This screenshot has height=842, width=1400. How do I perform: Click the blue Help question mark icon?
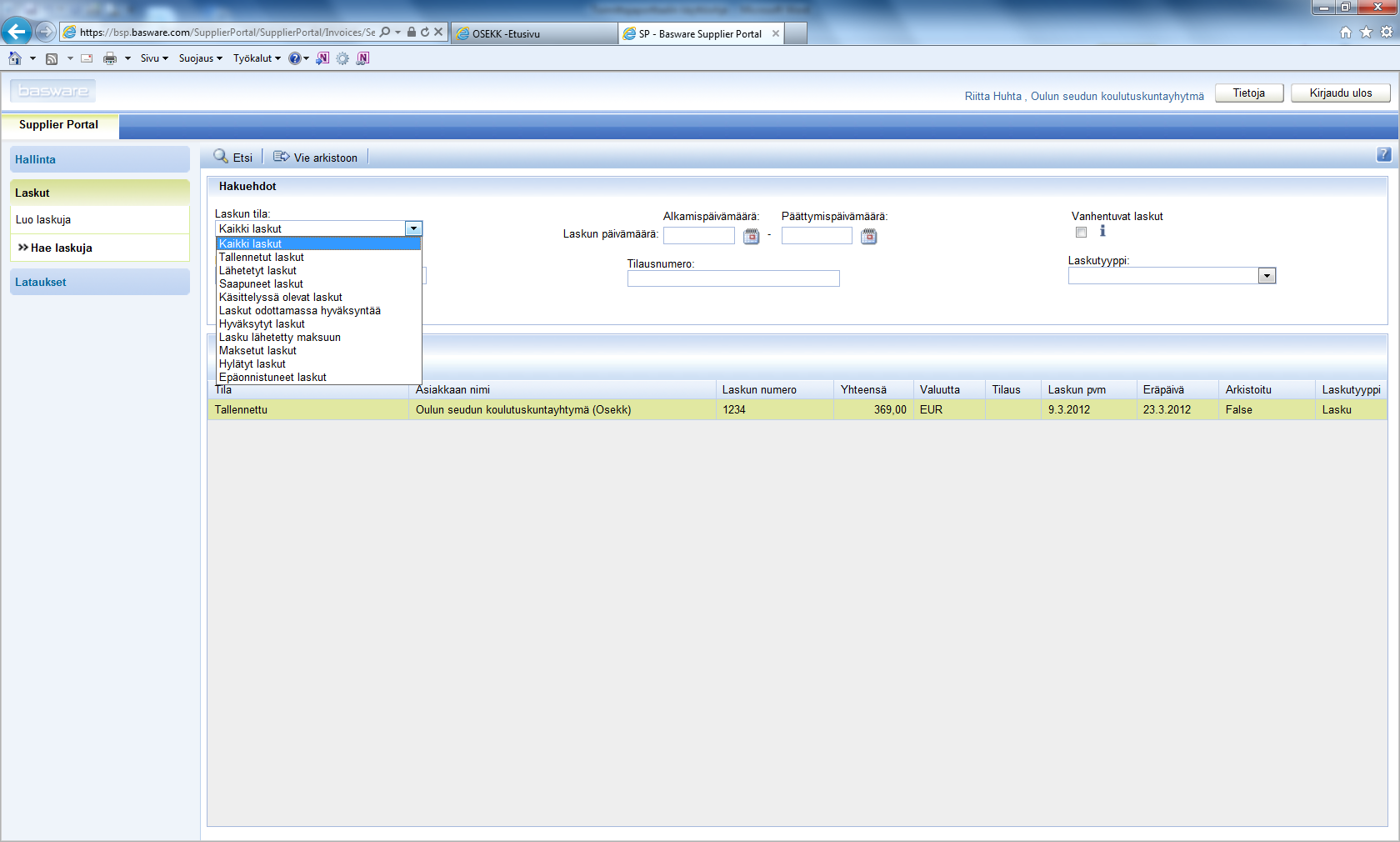[294, 58]
